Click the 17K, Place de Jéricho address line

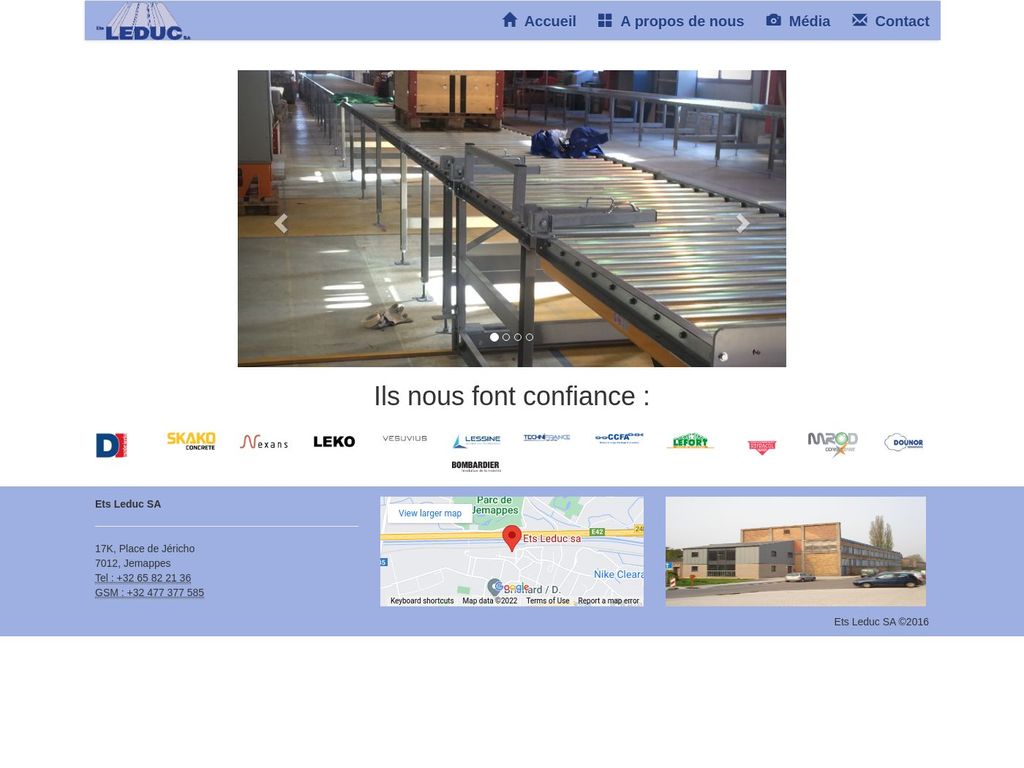(x=145, y=549)
